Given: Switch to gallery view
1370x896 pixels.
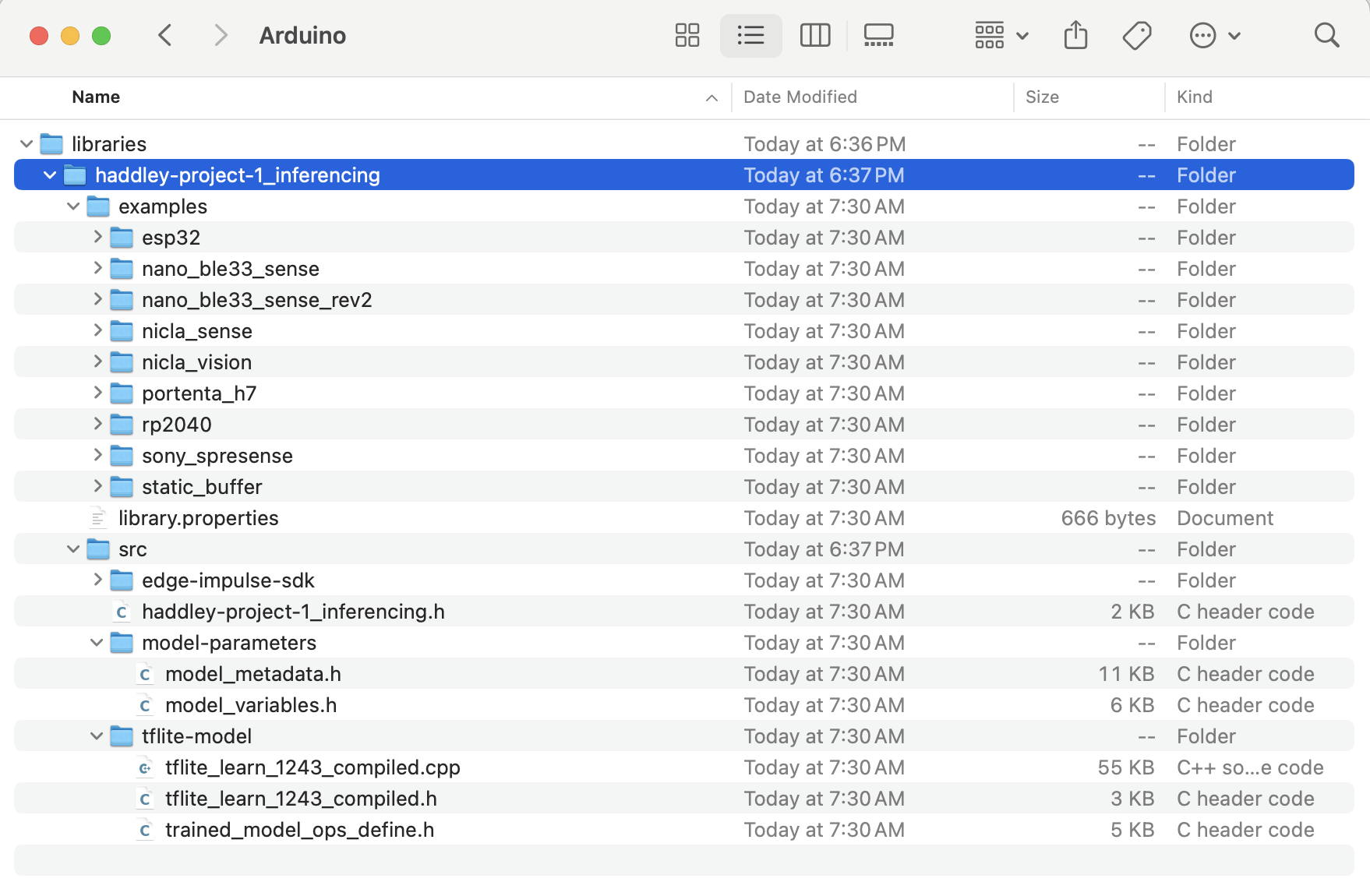Looking at the screenshot, I should [878, 35].
